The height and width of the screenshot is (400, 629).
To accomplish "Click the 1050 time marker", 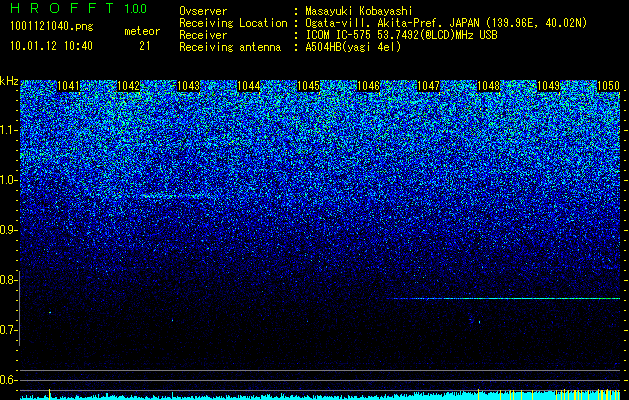I will [609, 86].
